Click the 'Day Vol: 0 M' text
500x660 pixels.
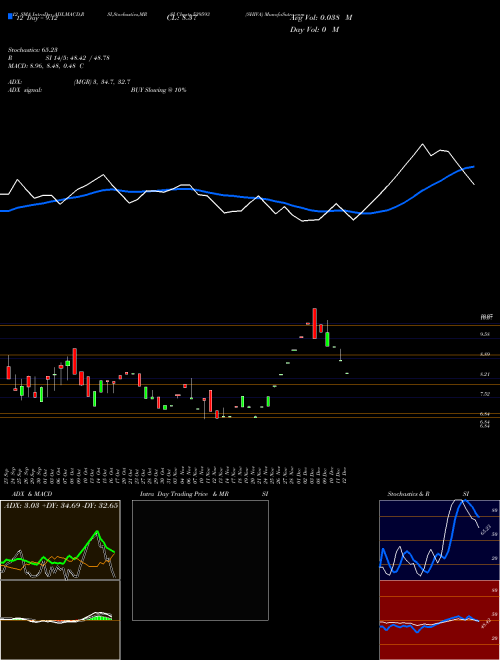point(314,30)
